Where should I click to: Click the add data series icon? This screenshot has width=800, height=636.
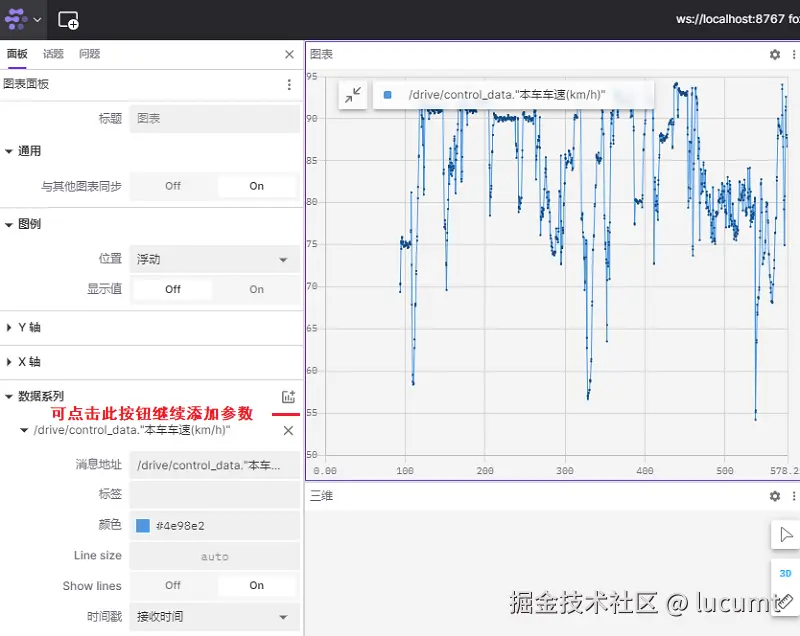[x=288, y=395]
